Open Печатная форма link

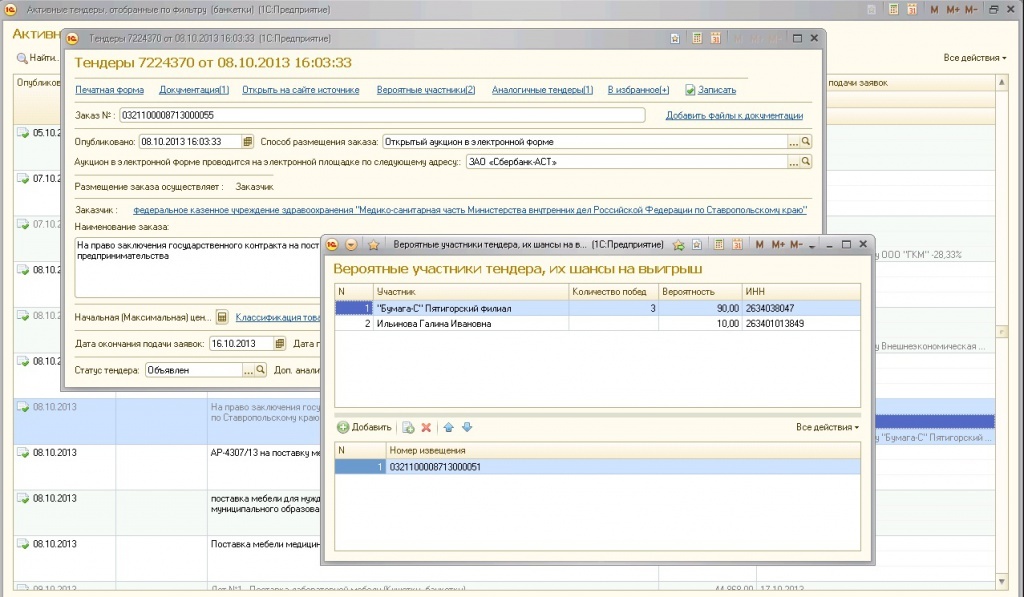click(x=109, y=90)
